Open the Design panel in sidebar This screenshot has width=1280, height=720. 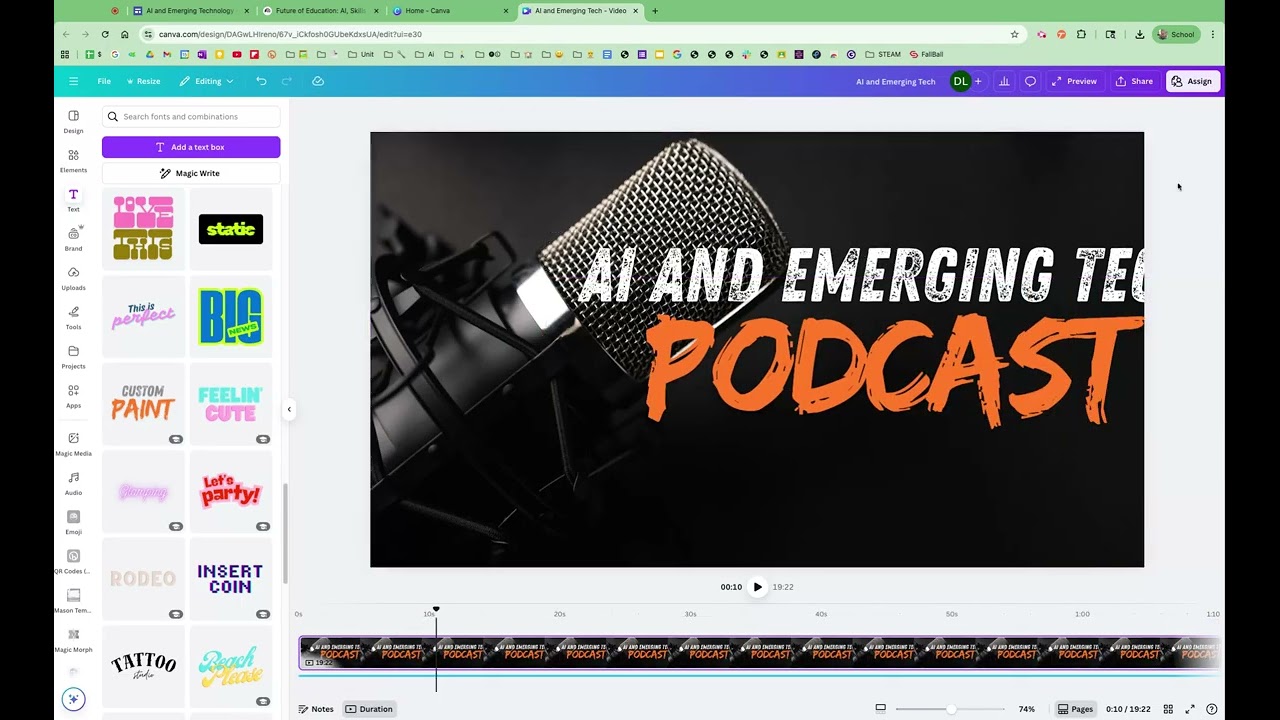pos(73,121)
